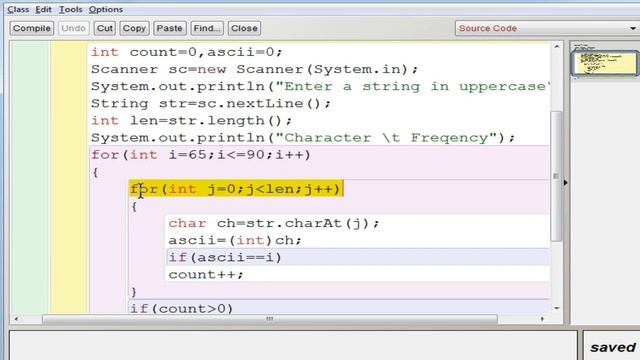
Task: Open the Edit menu
Action: tap(43, 9)
